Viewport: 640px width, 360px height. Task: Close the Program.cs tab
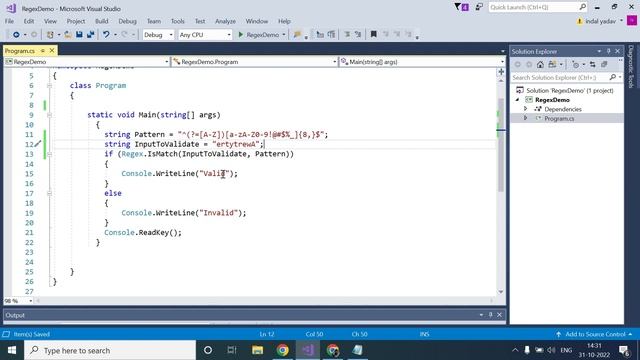tap(52, 51)
